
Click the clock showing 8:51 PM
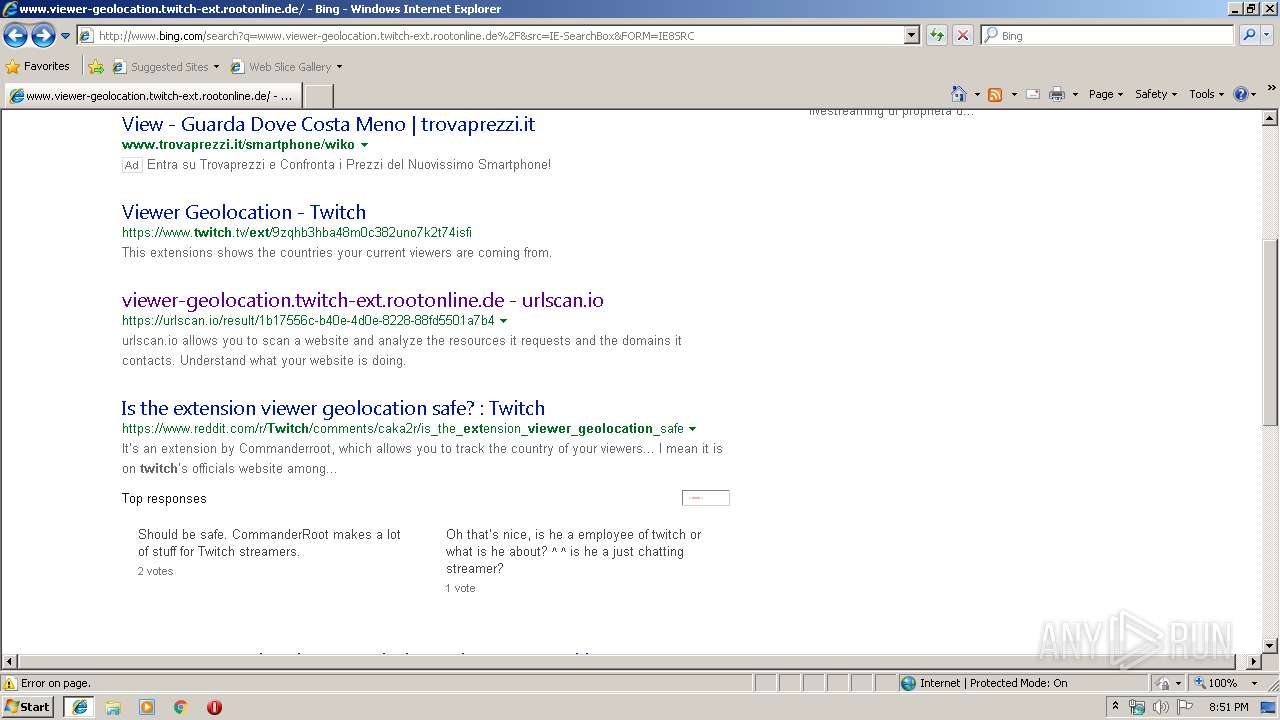pyautogui.click(x=1228, y=707)
